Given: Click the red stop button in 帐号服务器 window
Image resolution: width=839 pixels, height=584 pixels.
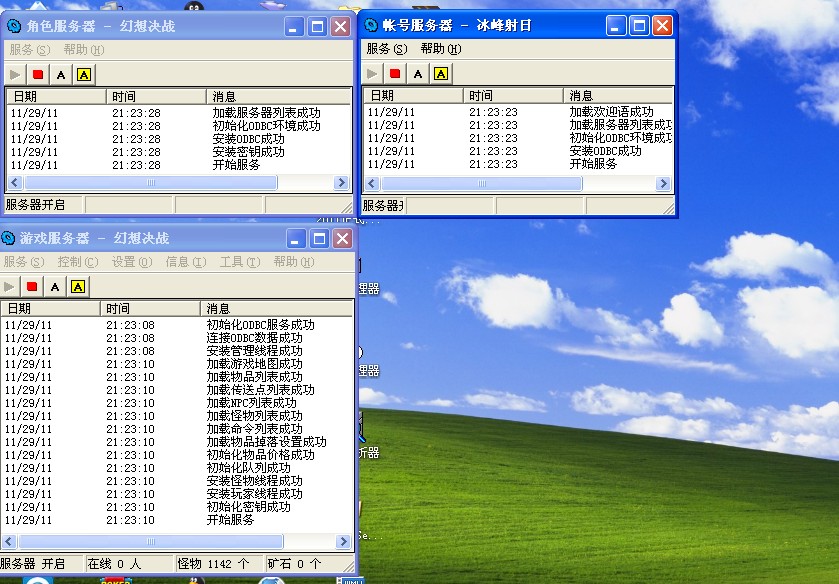Looking at the screenshot, I should tap(395, 73).
